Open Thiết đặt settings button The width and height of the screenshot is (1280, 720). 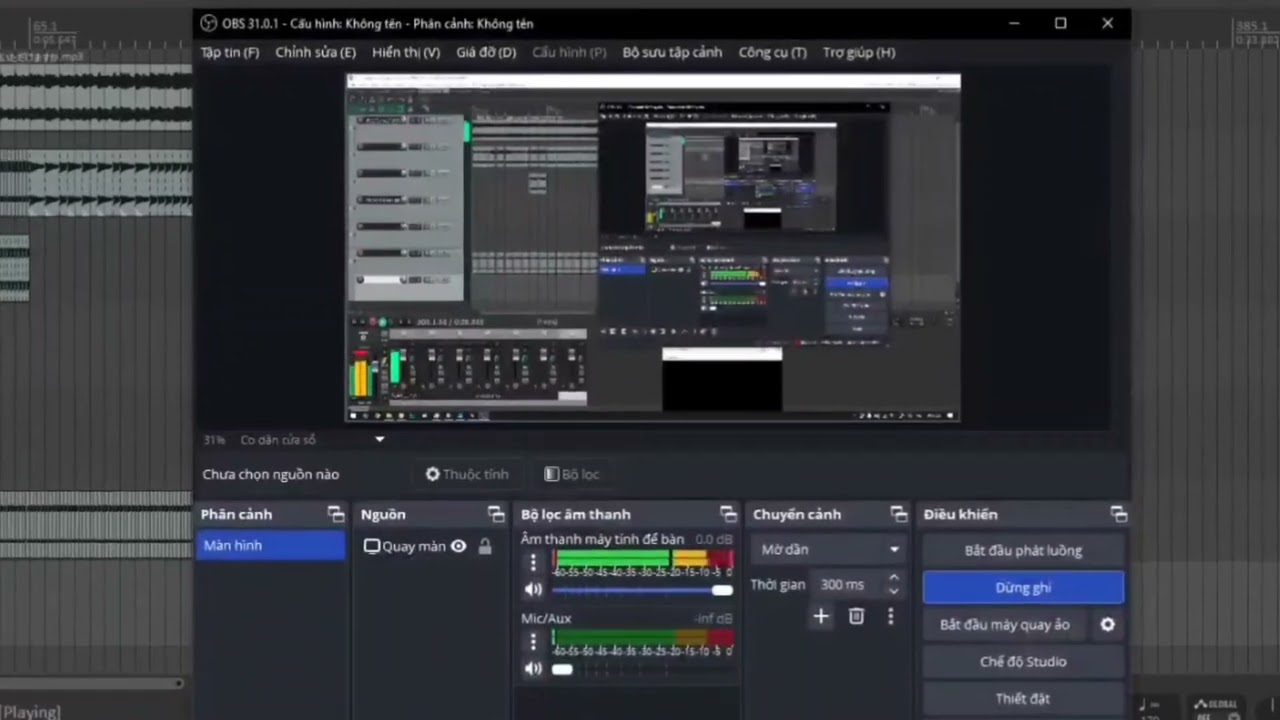tap(1023, 698)
